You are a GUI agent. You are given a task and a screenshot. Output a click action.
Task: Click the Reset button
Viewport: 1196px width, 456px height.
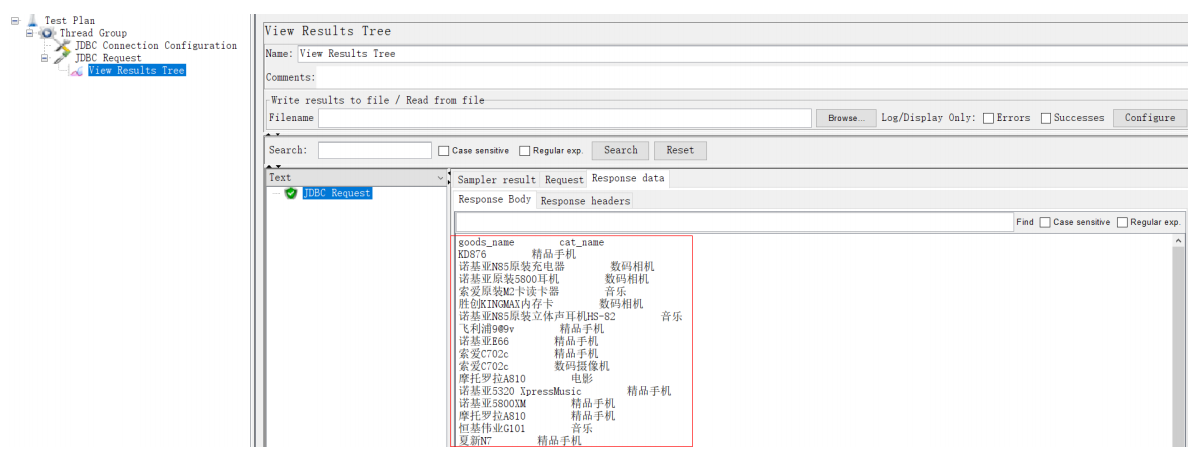tap(680, 150)
